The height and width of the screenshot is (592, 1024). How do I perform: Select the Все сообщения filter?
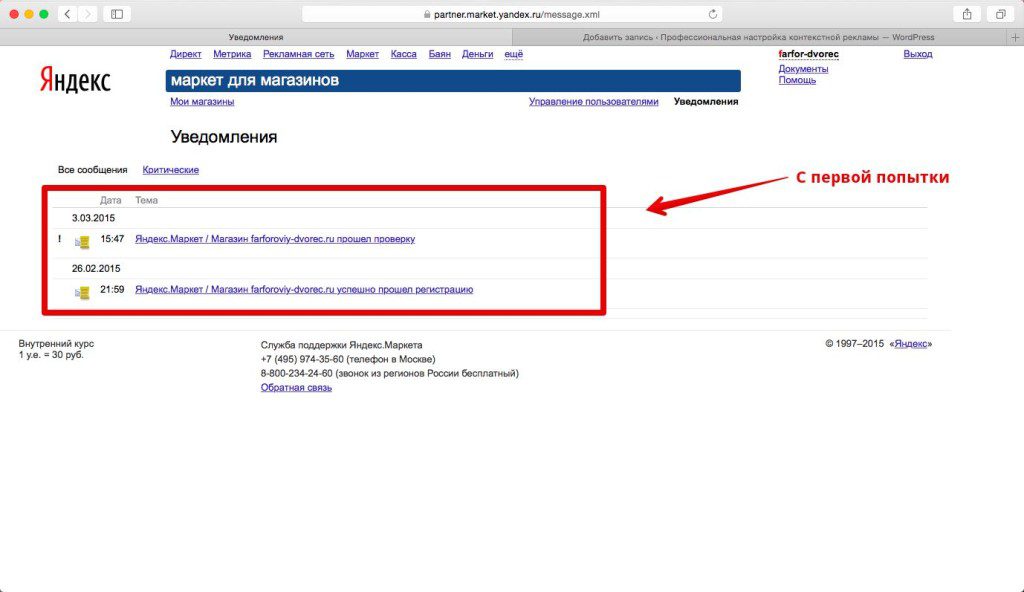[93, 169]
